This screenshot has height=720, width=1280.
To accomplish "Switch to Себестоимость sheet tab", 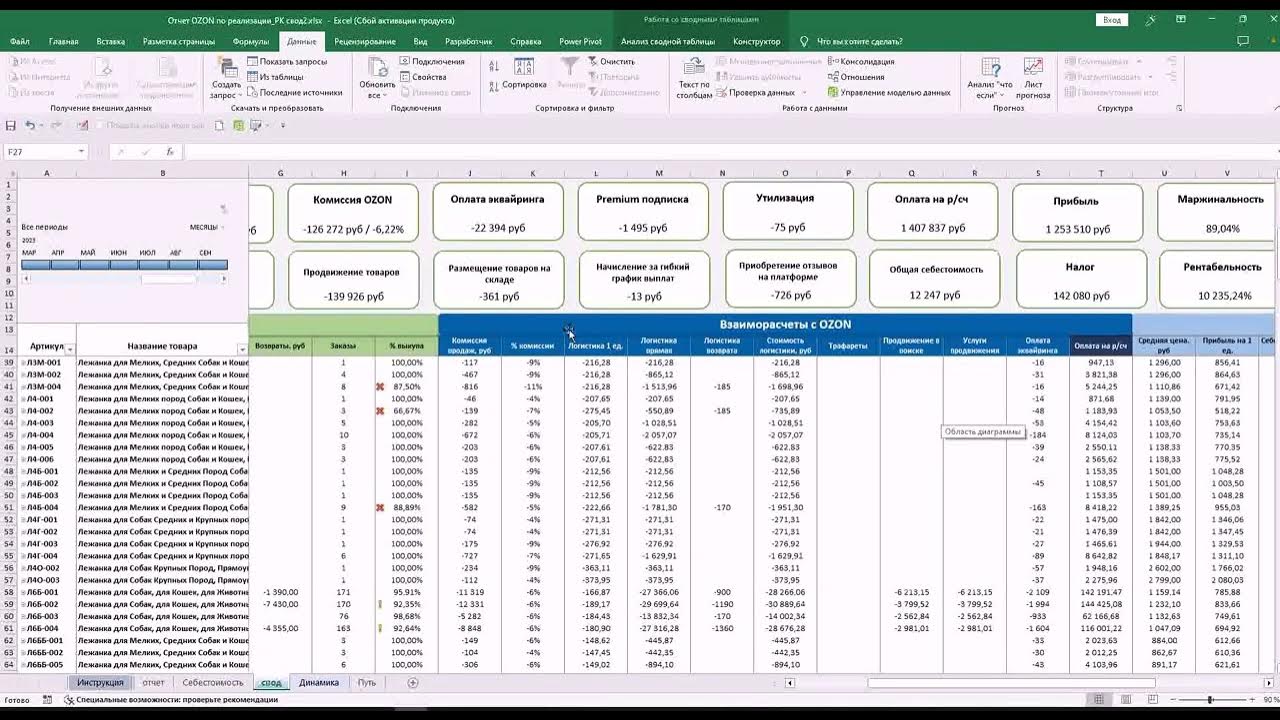I will [213, 683].
